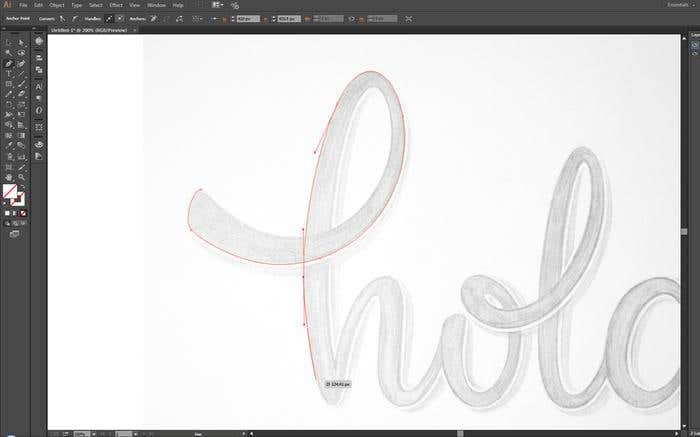Select the Zoom tool
Viewport: 700px width, 437px height.
click(x=21, y=177)
